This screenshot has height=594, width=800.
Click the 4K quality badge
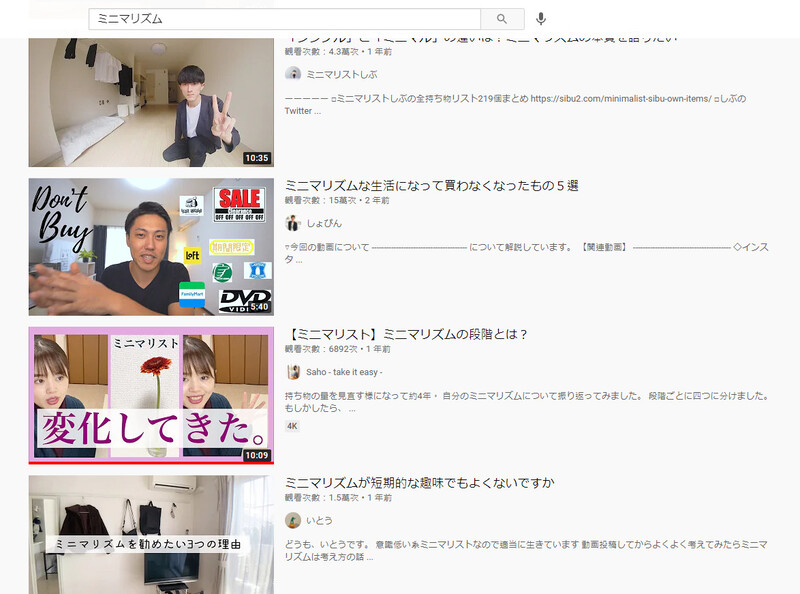point(293,426)
